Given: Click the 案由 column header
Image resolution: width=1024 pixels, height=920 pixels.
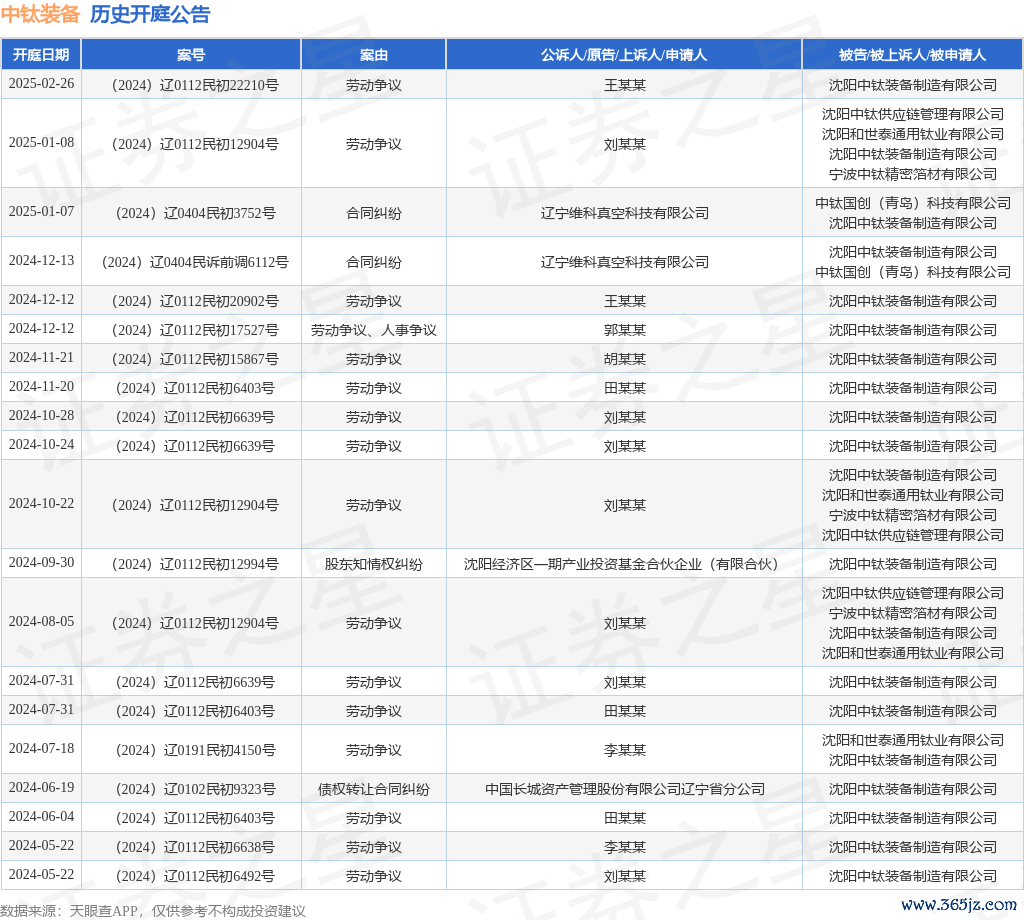Looking at the screenshot, I should pyautogui.click(x=374, y=55).
